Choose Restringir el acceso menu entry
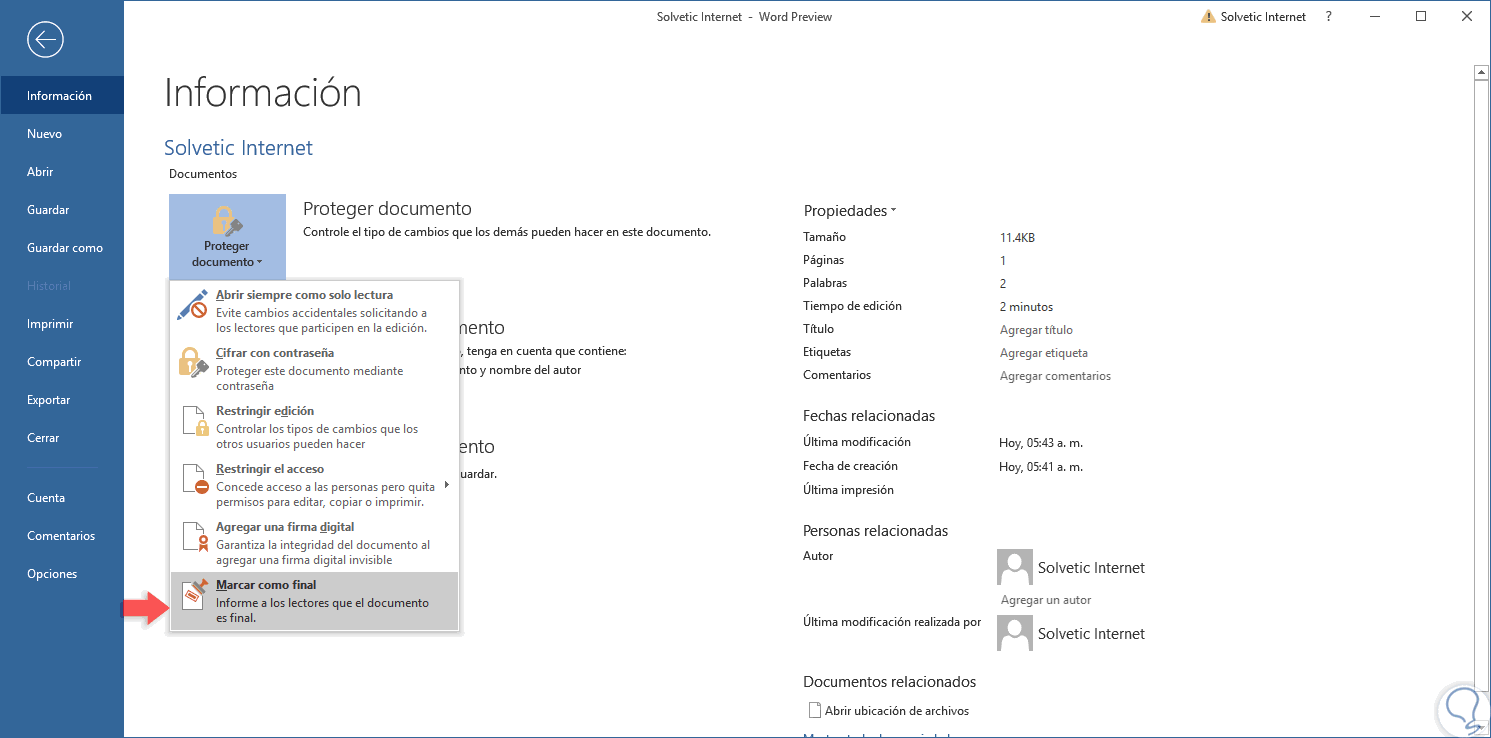The height and width of the screenshot is (738, 1491). coord(314,485)
